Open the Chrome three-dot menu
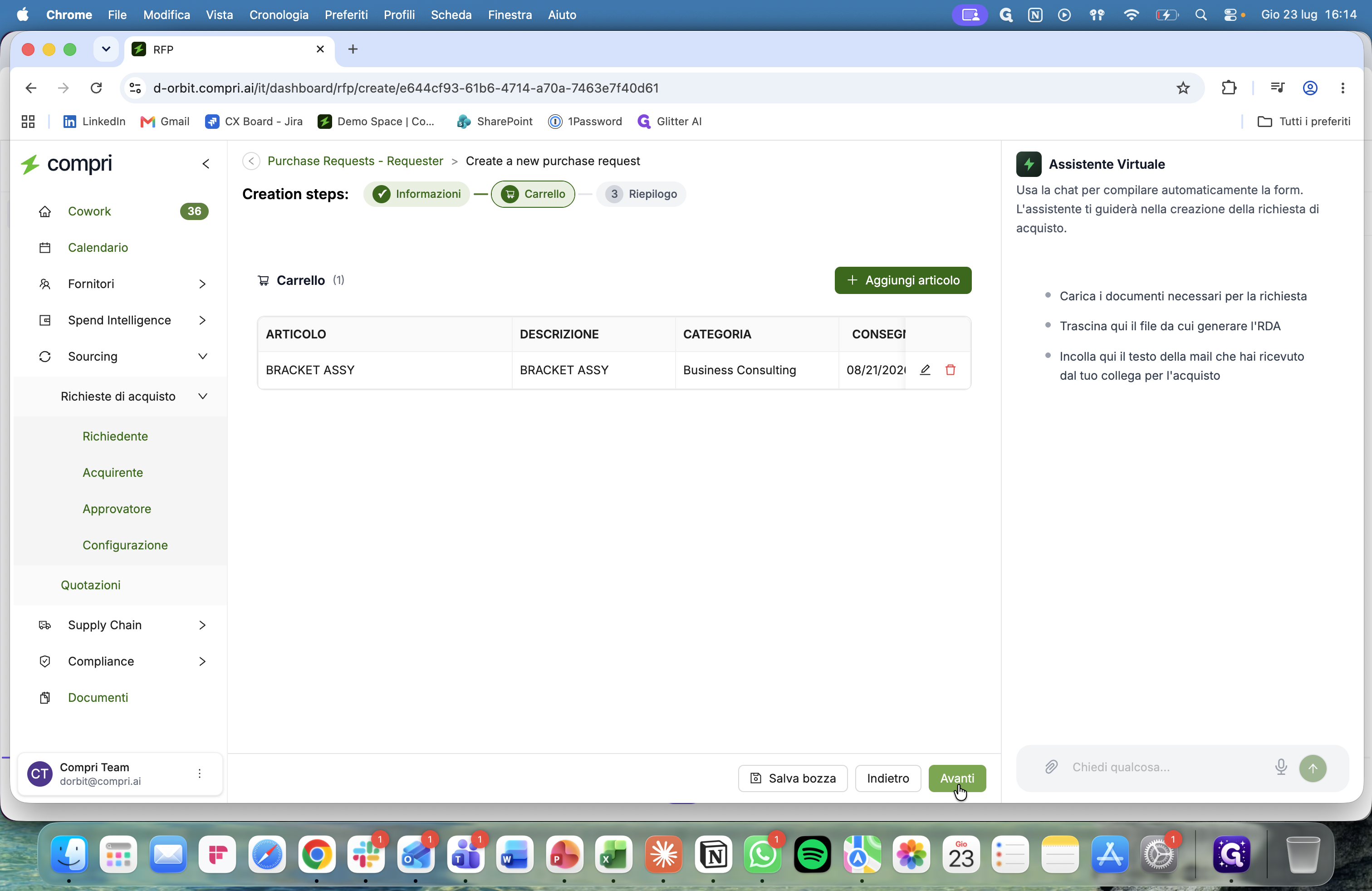Viewport: 1372px width, 891px height. click(x=1343, y=88)
